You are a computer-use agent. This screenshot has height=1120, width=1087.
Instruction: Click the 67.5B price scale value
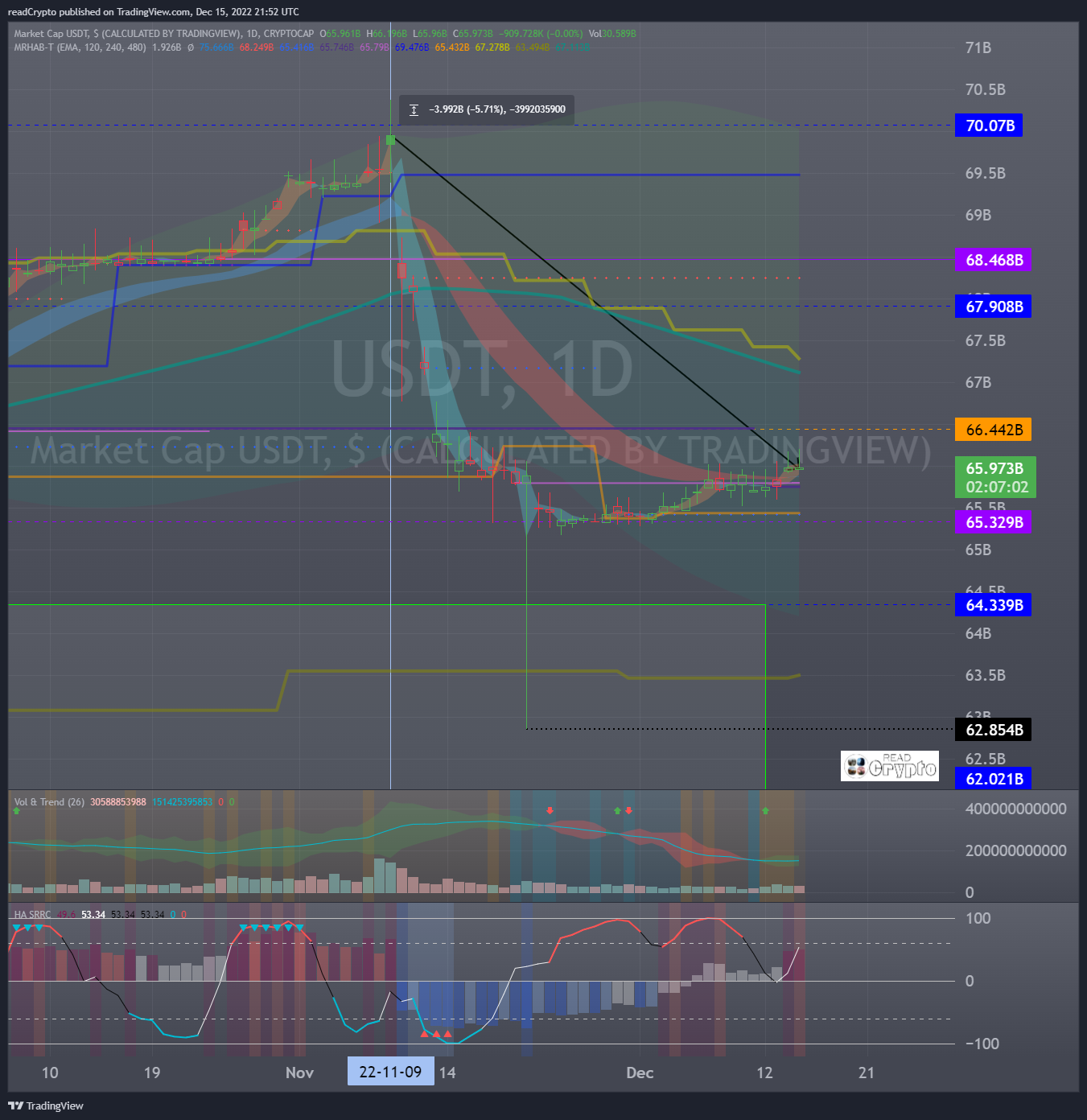(985, 340)
